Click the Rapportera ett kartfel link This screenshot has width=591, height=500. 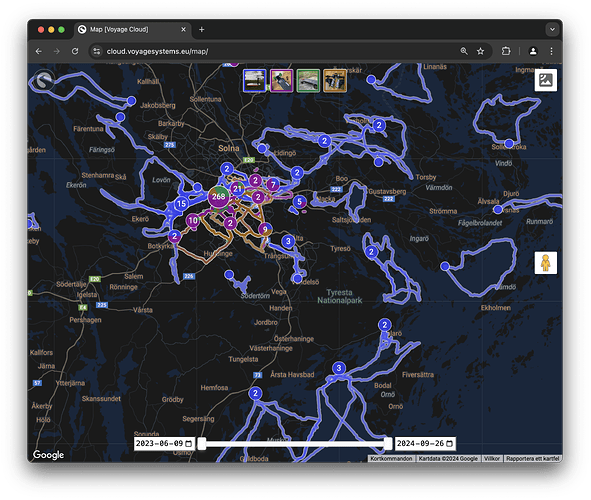[x=532, y=459]
